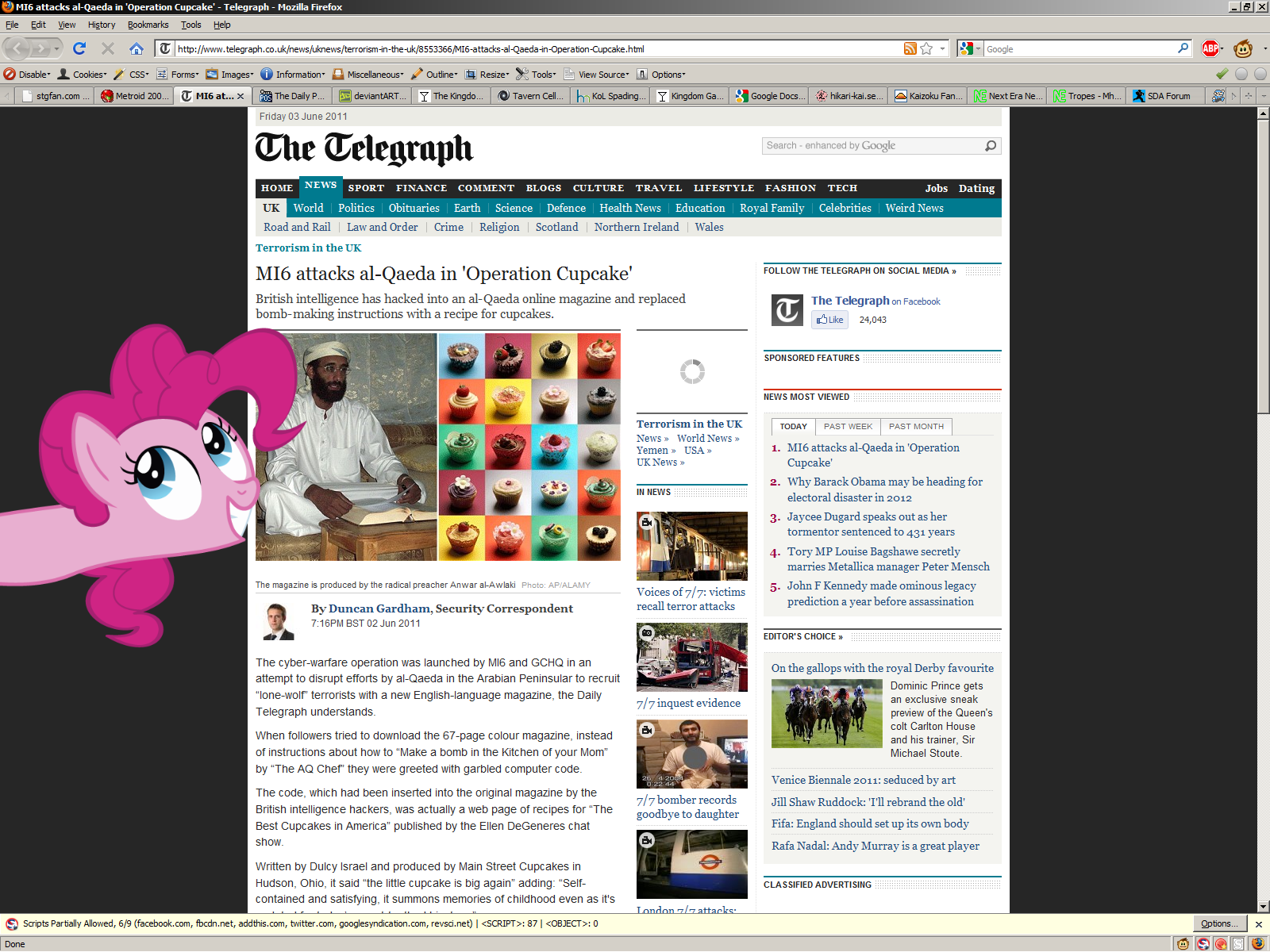Image resolution: width=1270 pixels, height=952 pixels.
Task: Go to the browser home page icon
Action: pyautogui.click(x=137, y=48)
